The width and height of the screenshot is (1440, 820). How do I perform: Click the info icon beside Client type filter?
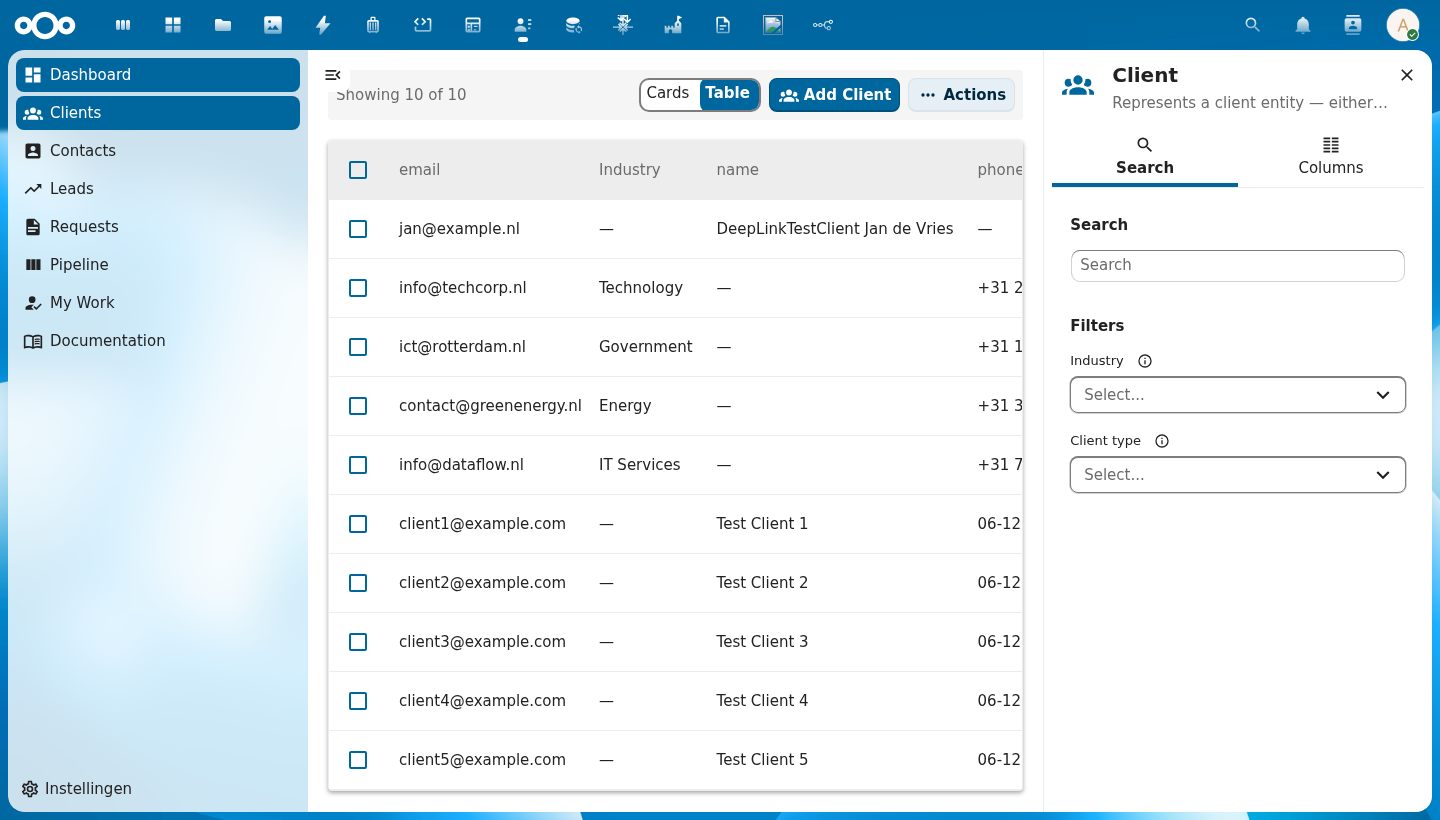[1162, 441]
